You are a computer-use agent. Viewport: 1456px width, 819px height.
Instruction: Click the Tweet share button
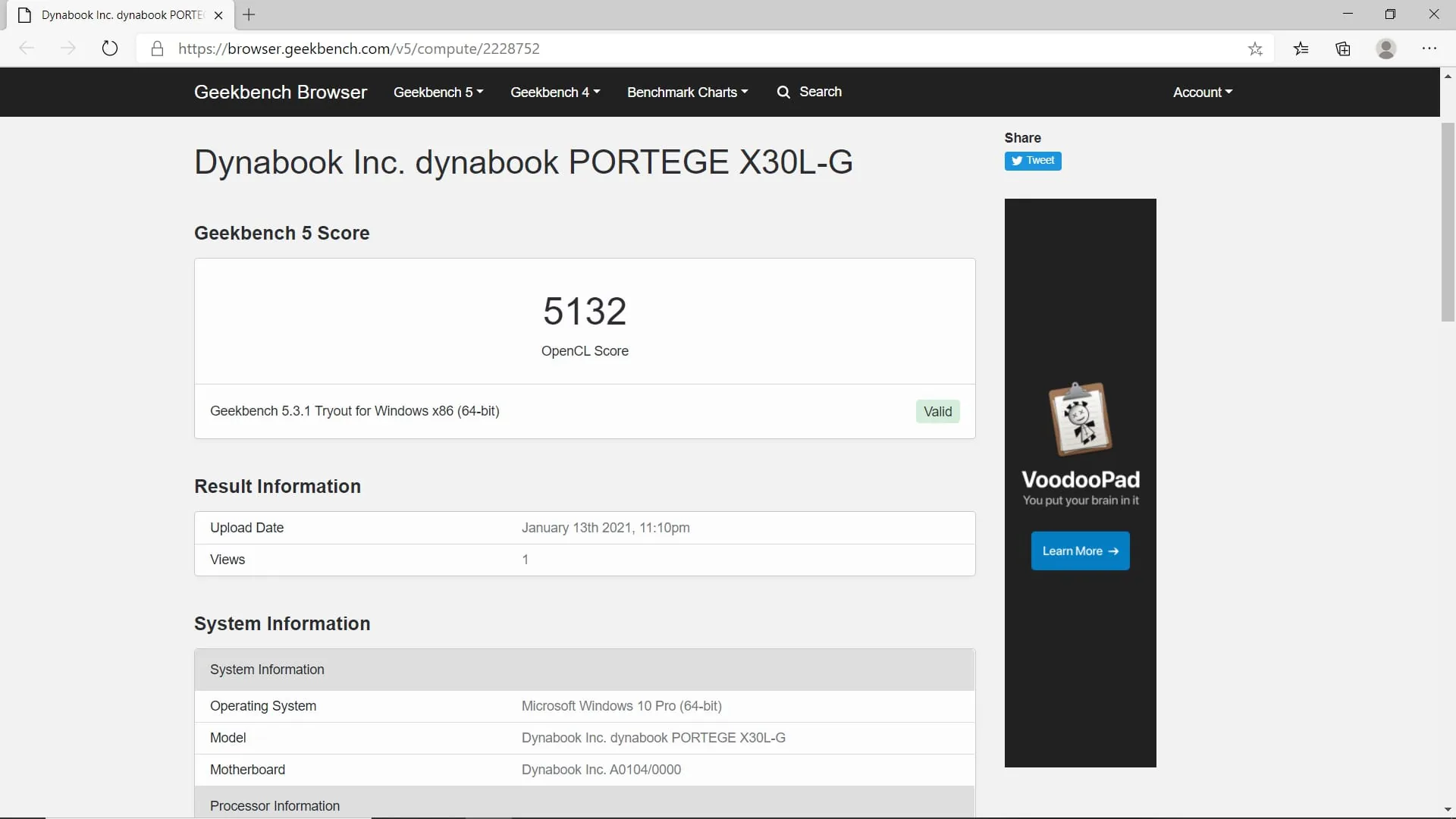click(1033, 161)
